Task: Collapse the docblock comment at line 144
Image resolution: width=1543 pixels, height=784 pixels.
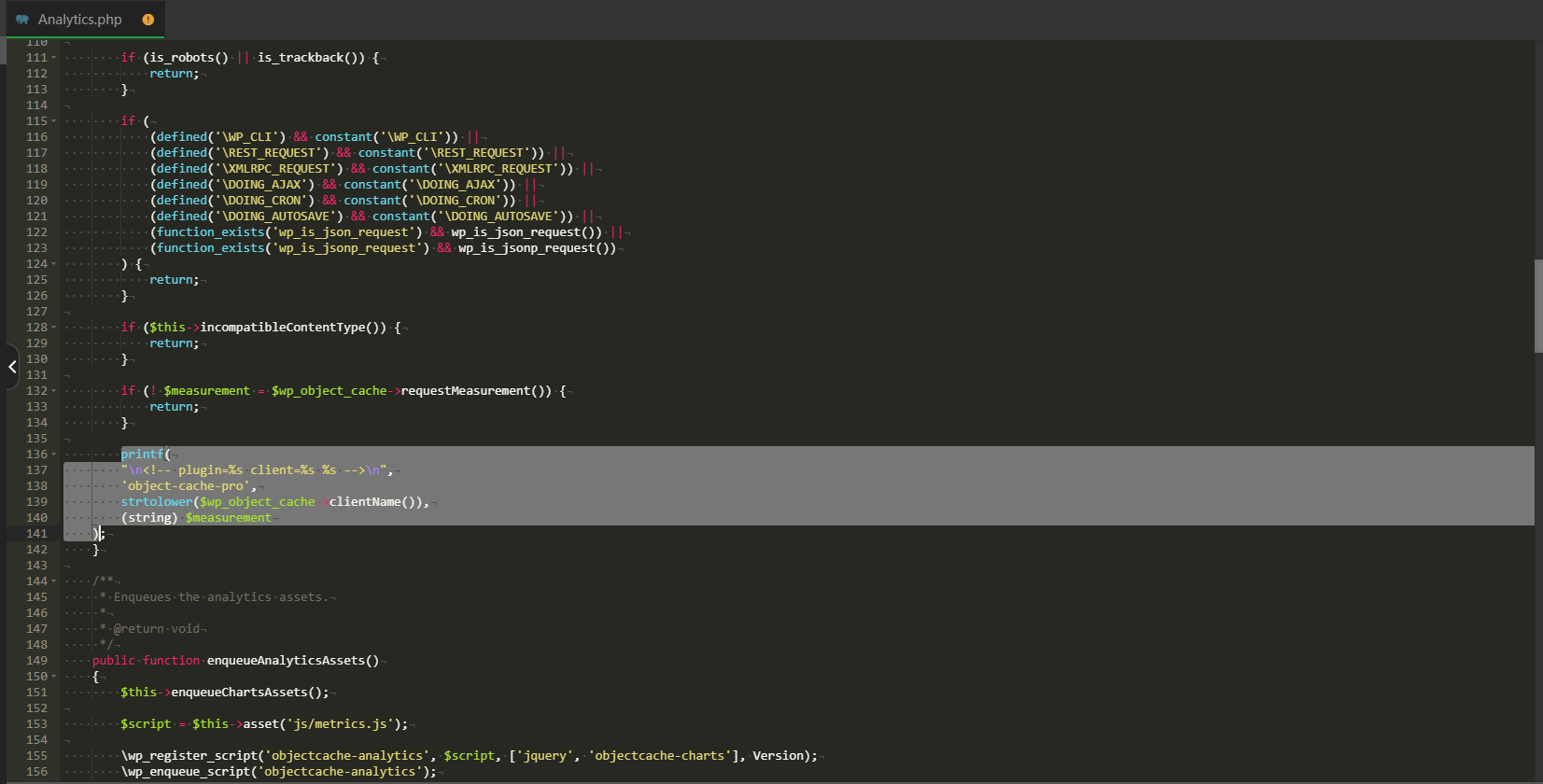Action: 54,581
